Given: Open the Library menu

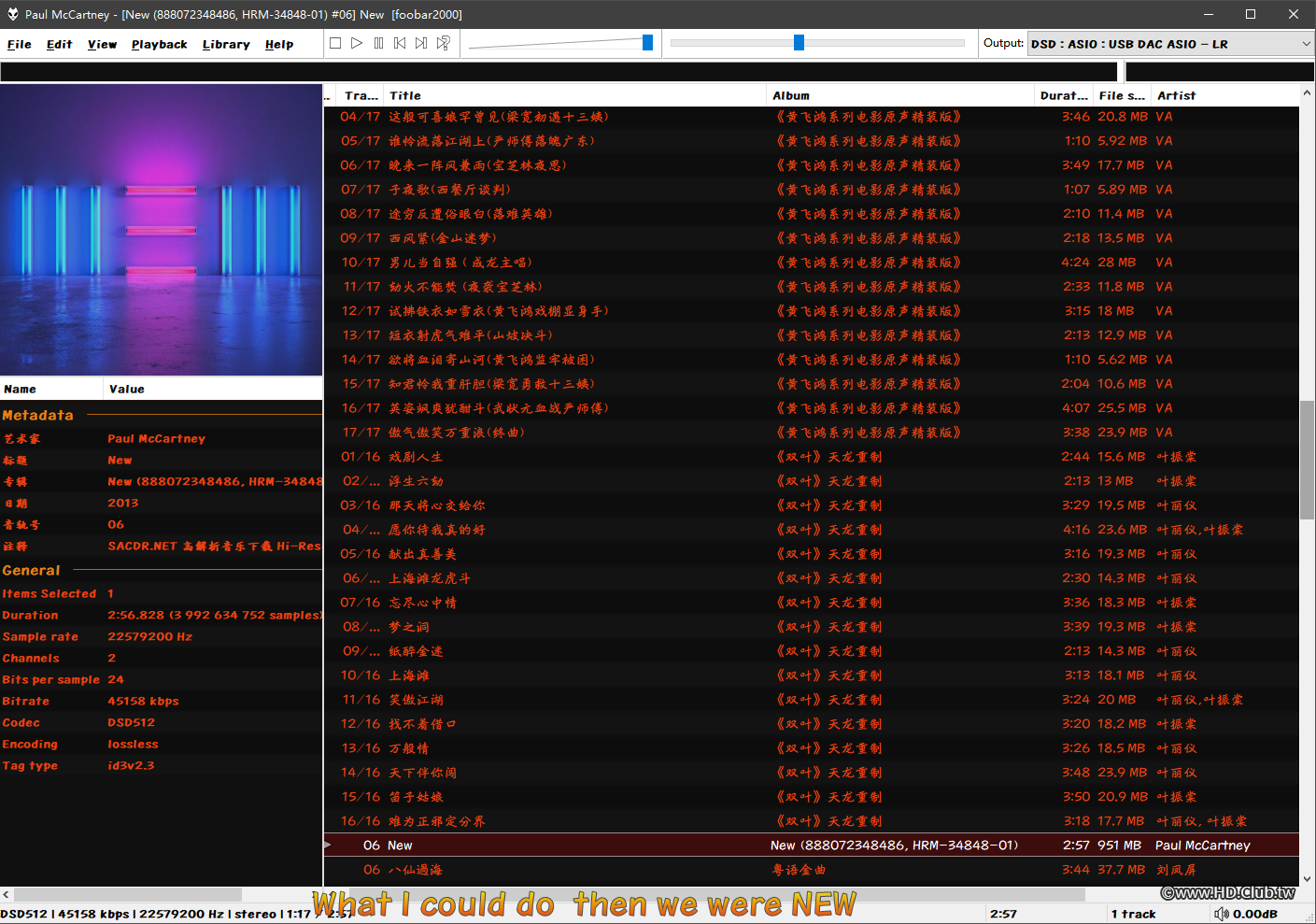Looking at the screenshot, I should click(226, 44).
